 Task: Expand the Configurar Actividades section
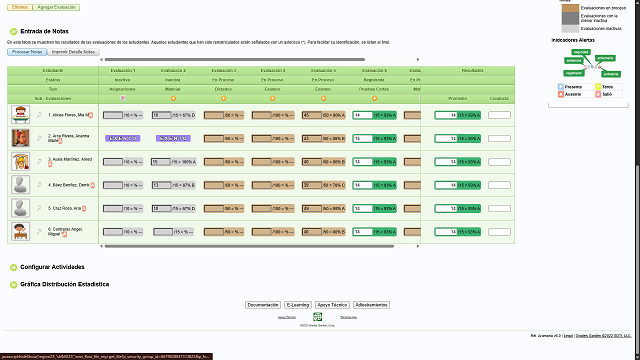13,267
